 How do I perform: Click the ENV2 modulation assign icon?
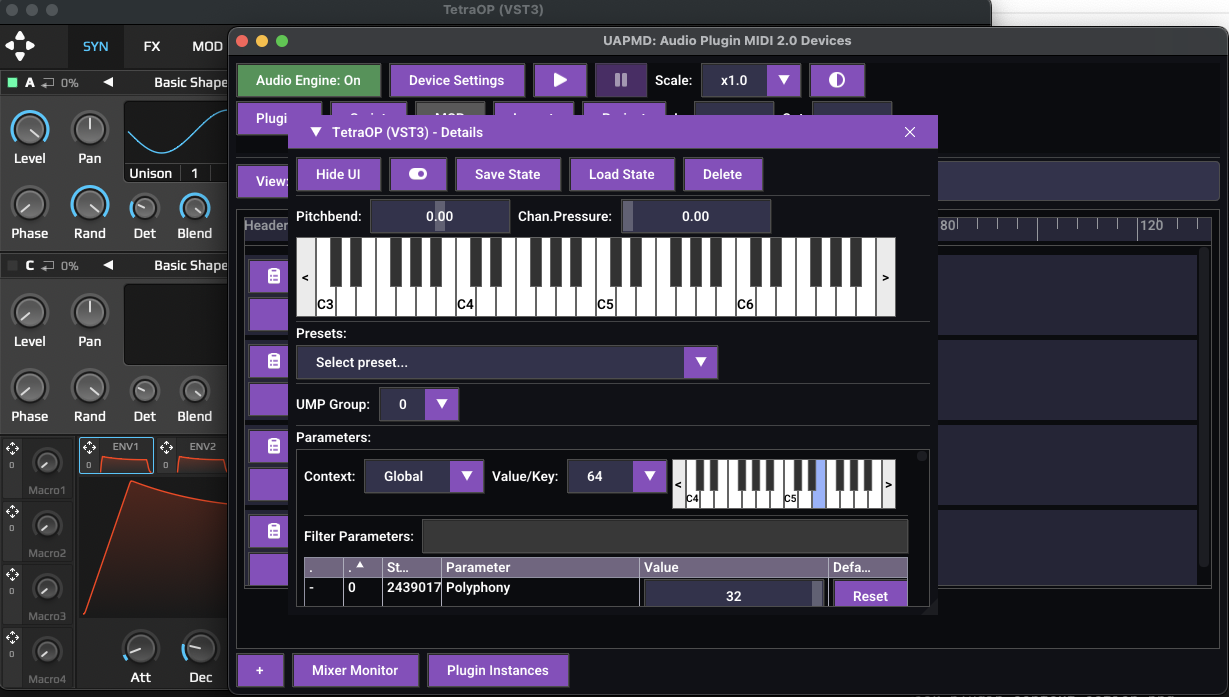166,448
